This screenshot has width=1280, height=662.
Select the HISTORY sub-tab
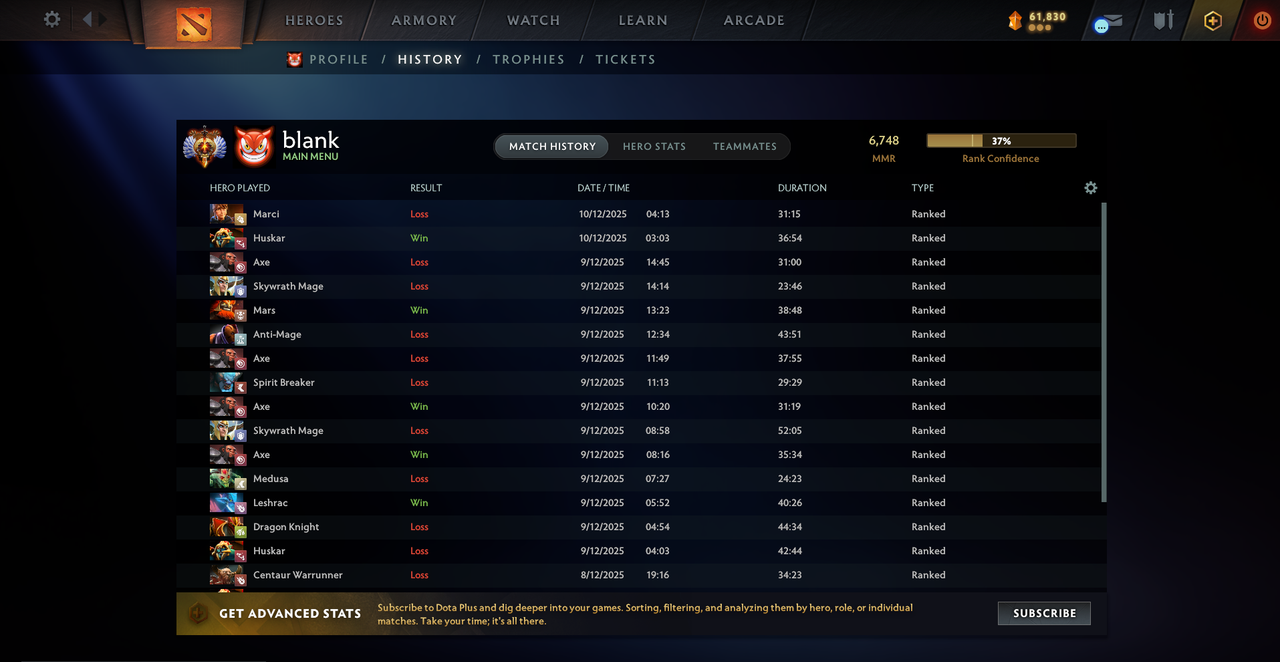coord(430,60)
